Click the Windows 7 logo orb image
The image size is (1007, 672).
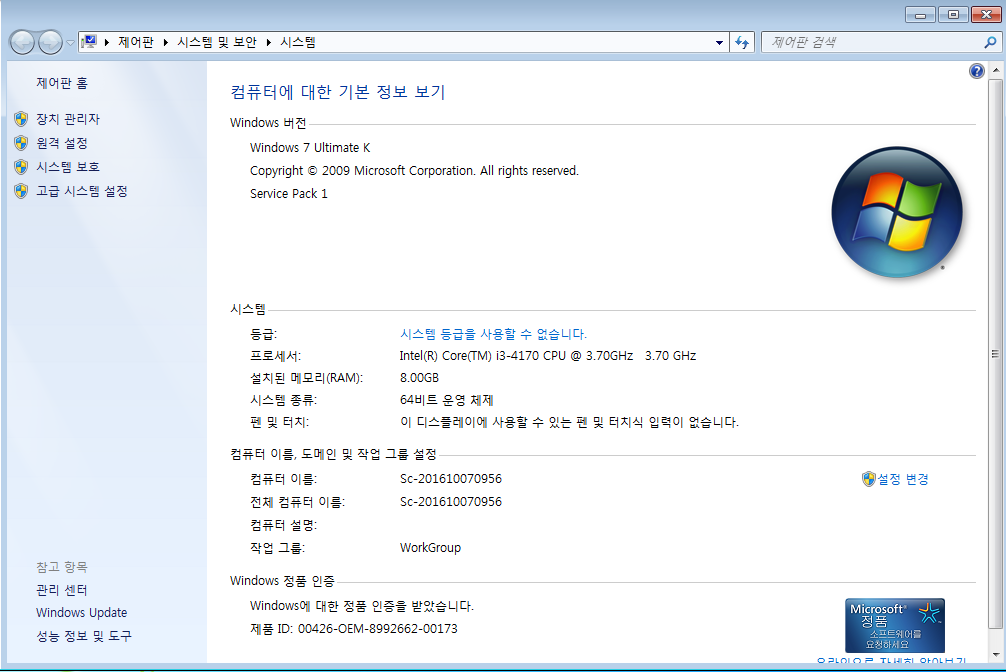coord(897,213)
